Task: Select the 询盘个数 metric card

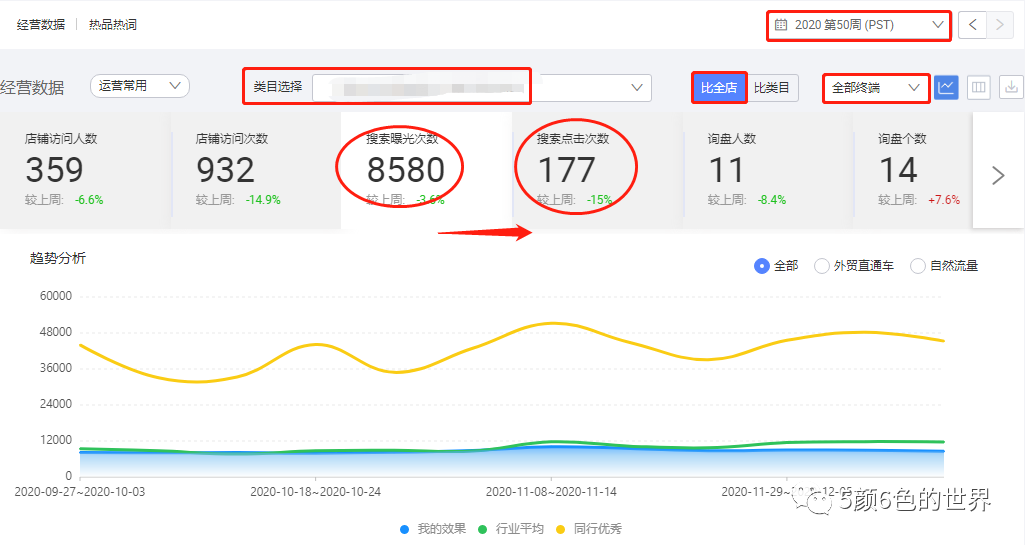Action: [913, 170]
